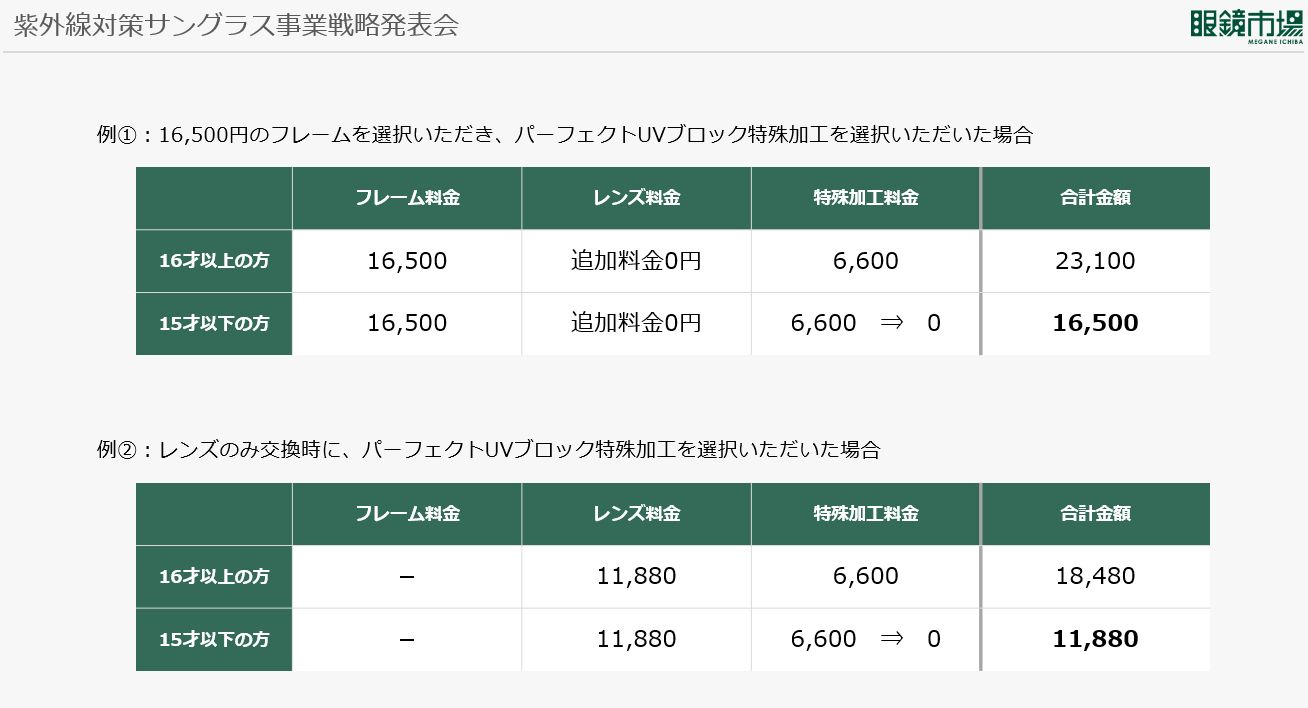The height and width of the screenshot is (708, 1308).
Task: Click the slide title 紫外線対策サングラス事業戦略発表会
Action: (x=236, y=26)
